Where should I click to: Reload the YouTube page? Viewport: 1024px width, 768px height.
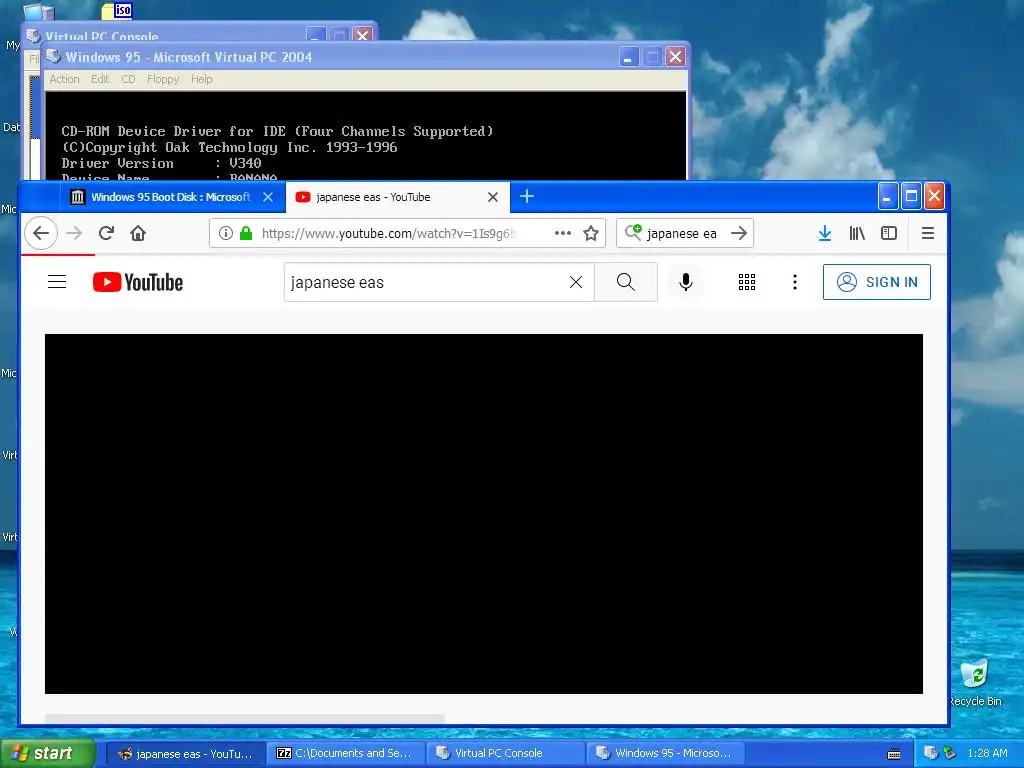pos(106,233)
